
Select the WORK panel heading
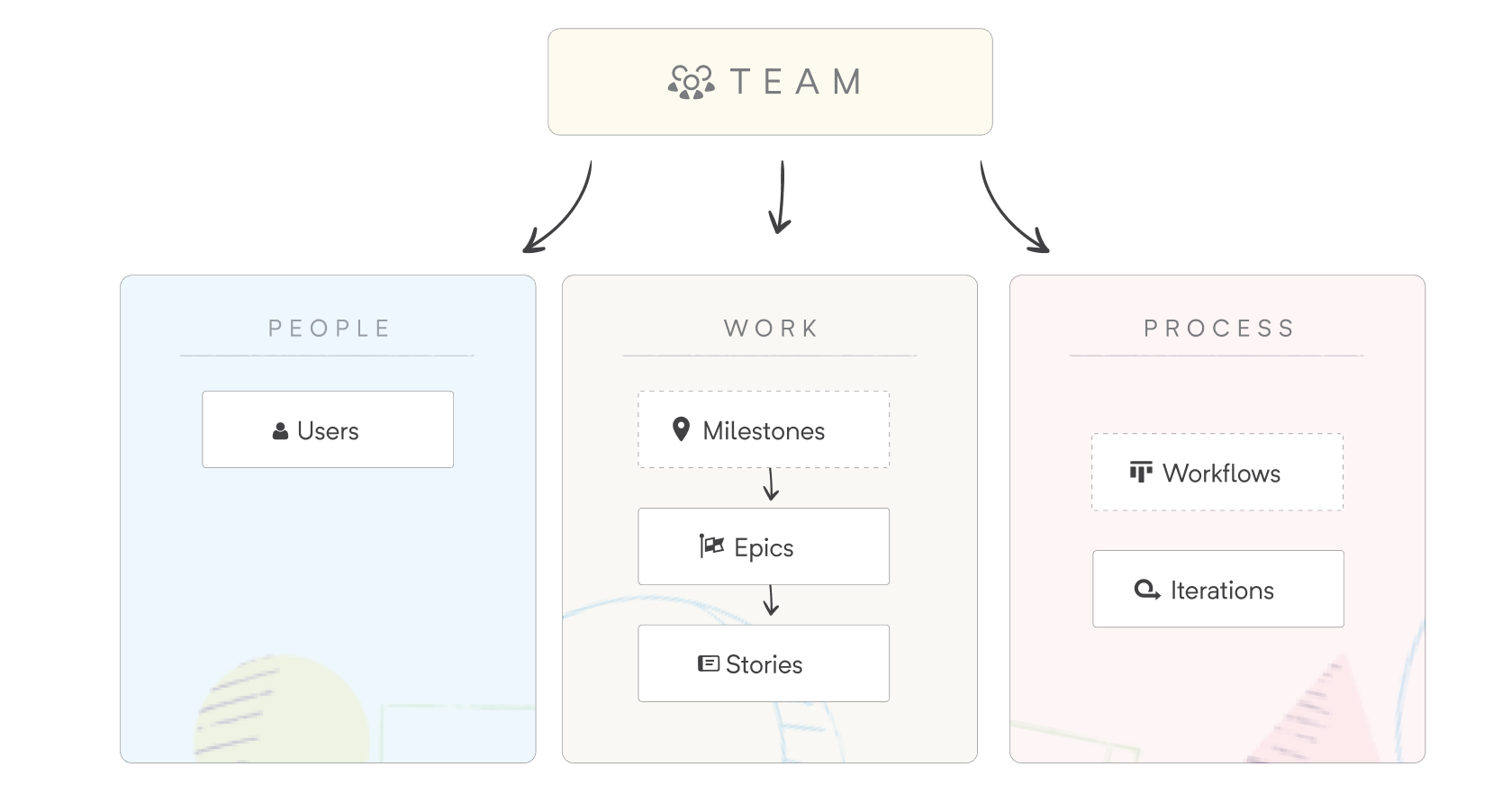click(771, 329)
